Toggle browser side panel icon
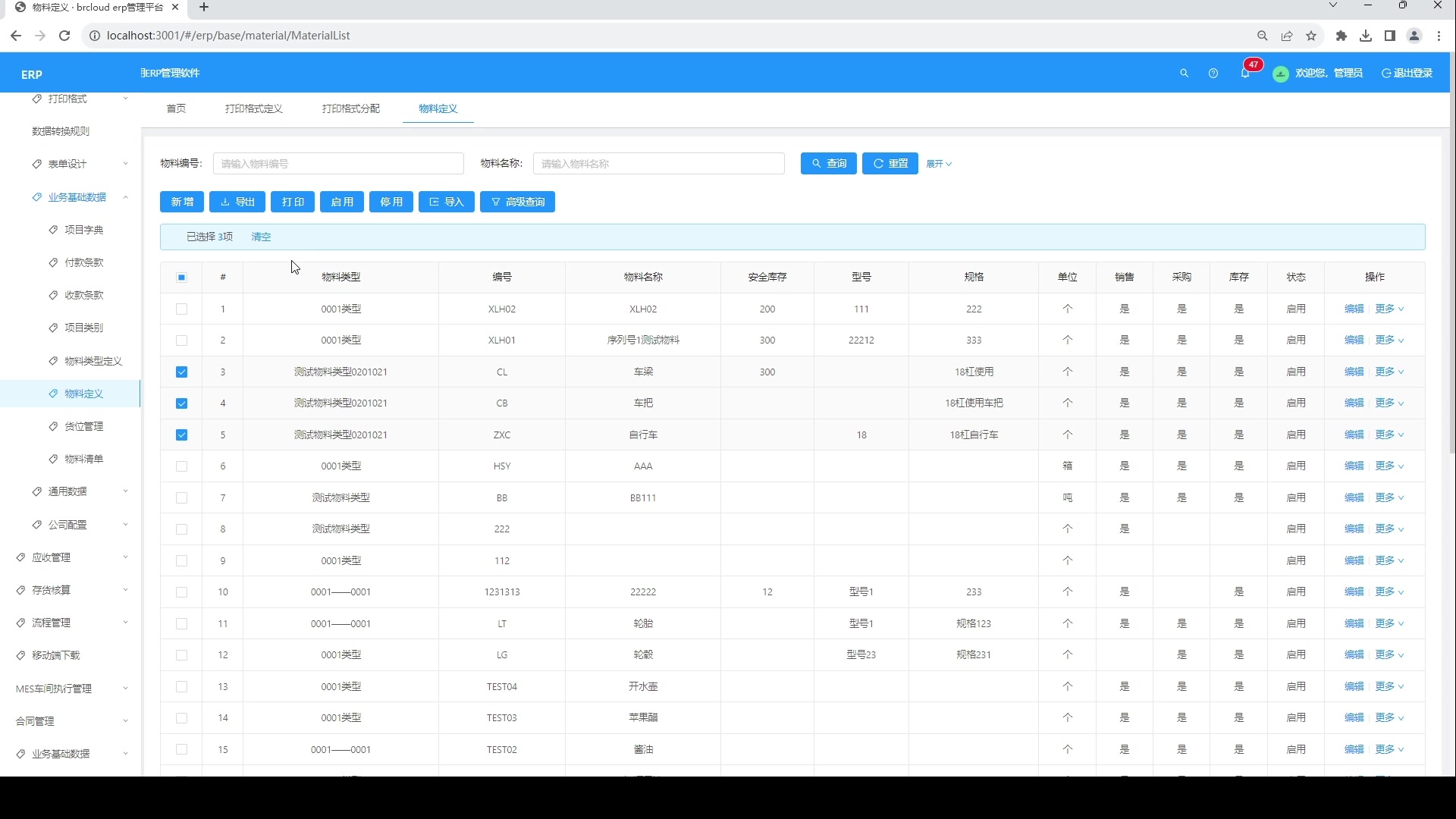This screenshot has width=1456, height=819. pyautogui.click(x=1390, y=36)
